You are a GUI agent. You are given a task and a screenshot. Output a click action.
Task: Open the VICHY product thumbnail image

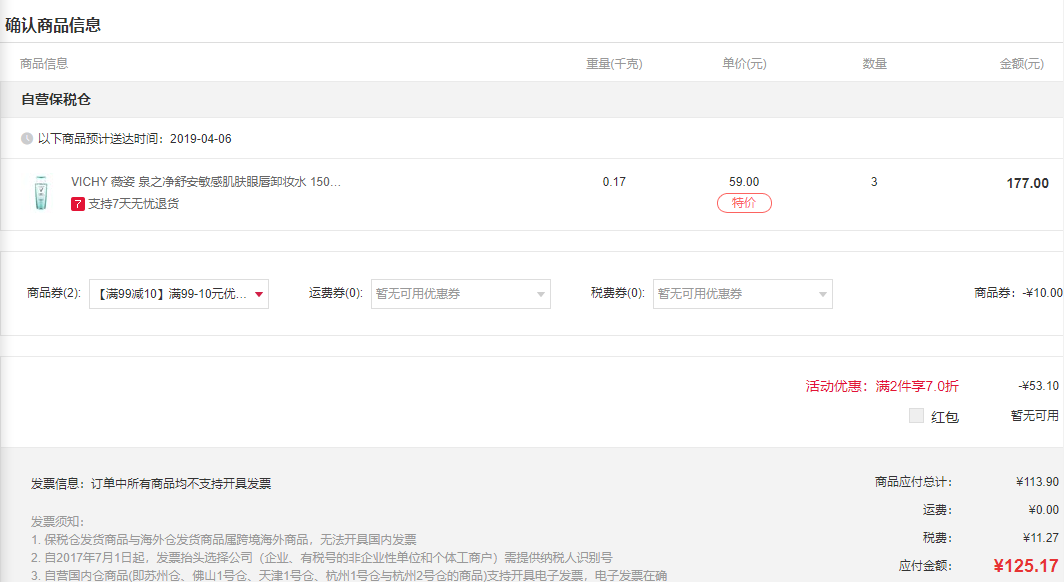click(41, 193)
